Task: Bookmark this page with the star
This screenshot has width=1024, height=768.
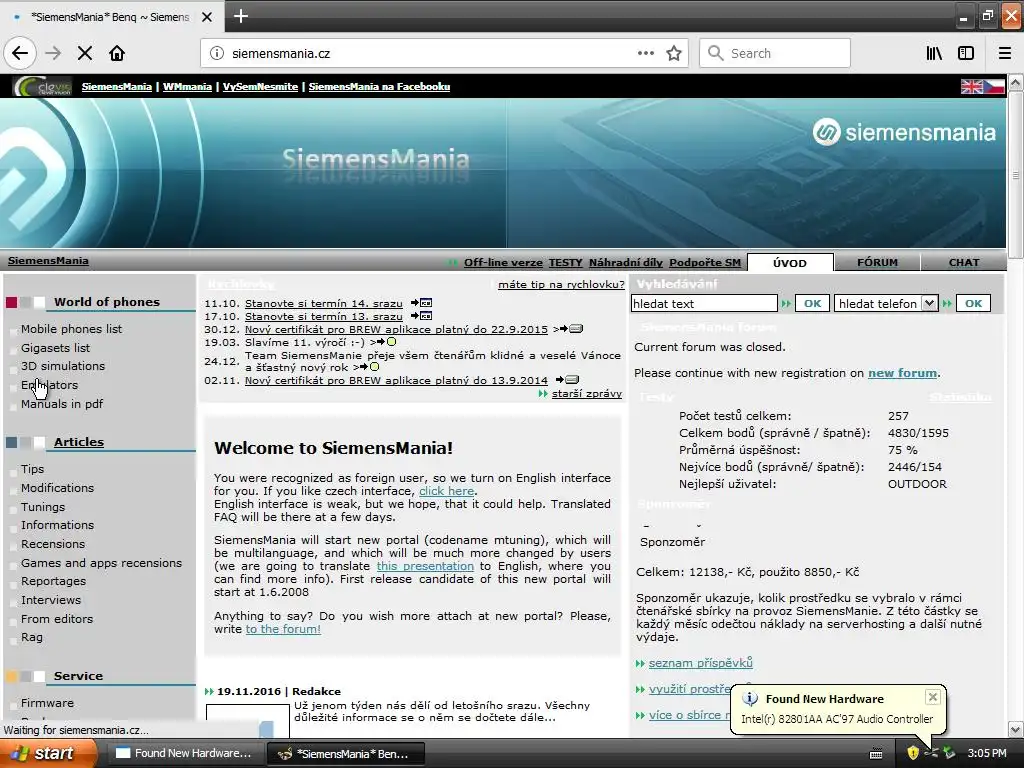Action: click(674, 53)
